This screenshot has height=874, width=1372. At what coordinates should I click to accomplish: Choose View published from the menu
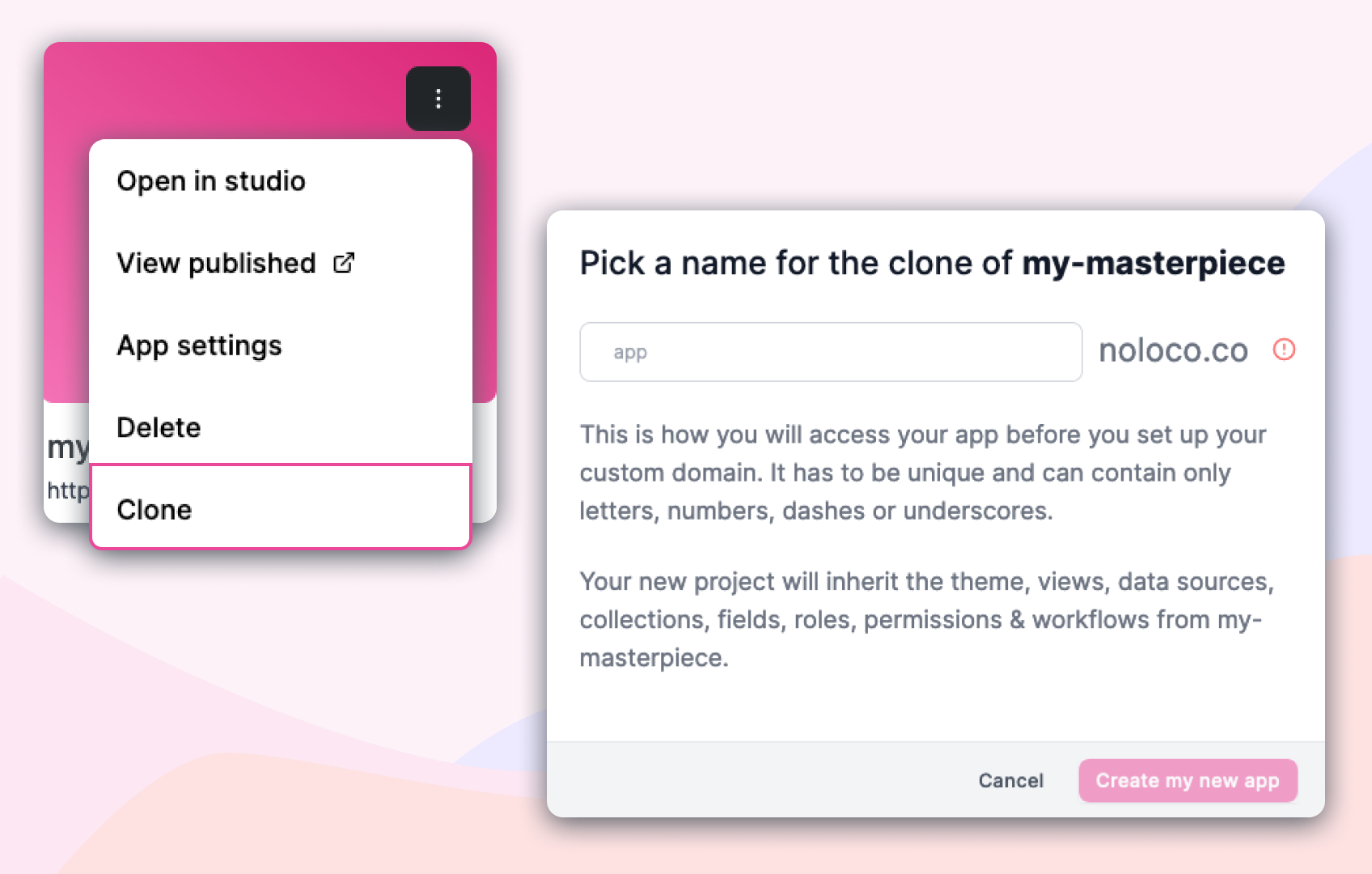[216, 262]
